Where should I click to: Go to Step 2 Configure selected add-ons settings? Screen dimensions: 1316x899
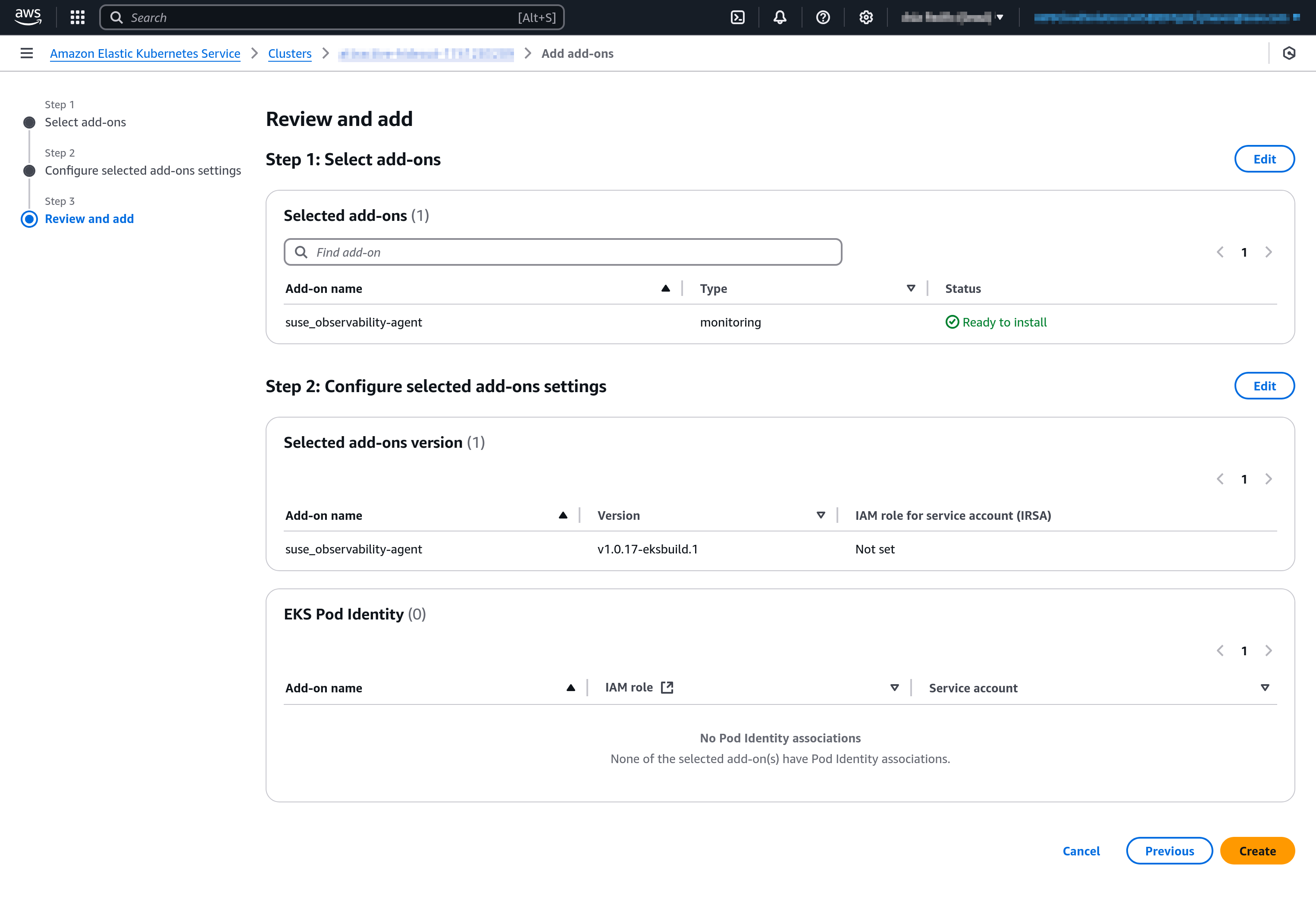(x=143, y=170)
